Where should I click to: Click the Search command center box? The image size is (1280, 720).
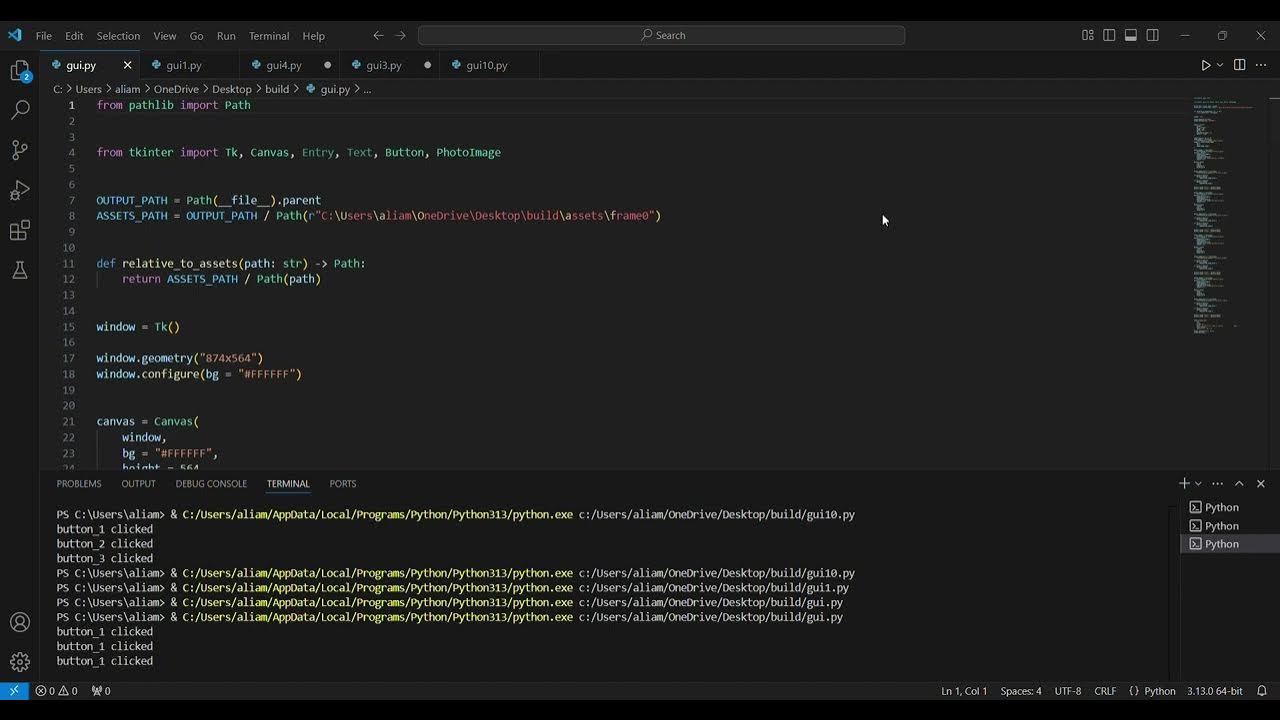coord(661,35)
